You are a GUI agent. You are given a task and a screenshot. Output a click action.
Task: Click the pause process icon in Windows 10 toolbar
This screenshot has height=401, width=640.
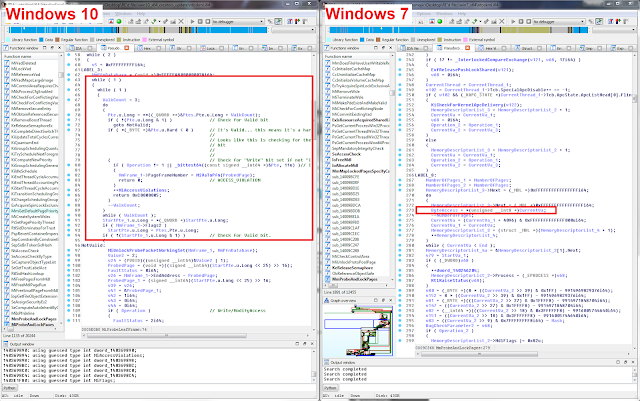(200, 21)
